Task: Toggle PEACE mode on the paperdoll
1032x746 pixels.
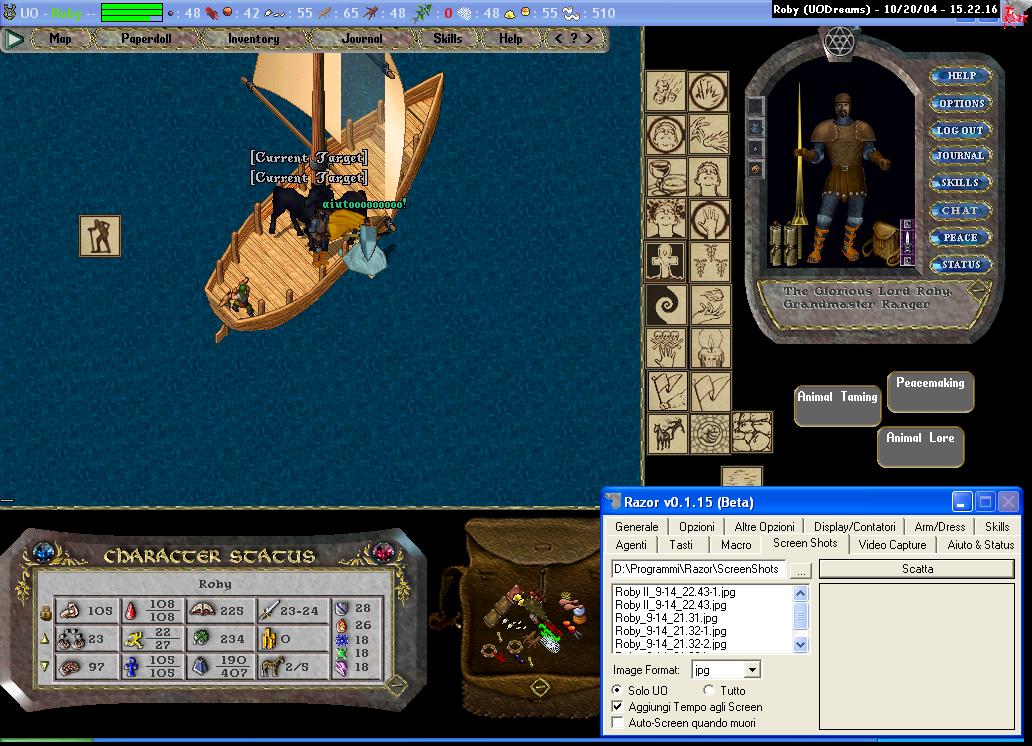Action: click(x=960, y=238)
